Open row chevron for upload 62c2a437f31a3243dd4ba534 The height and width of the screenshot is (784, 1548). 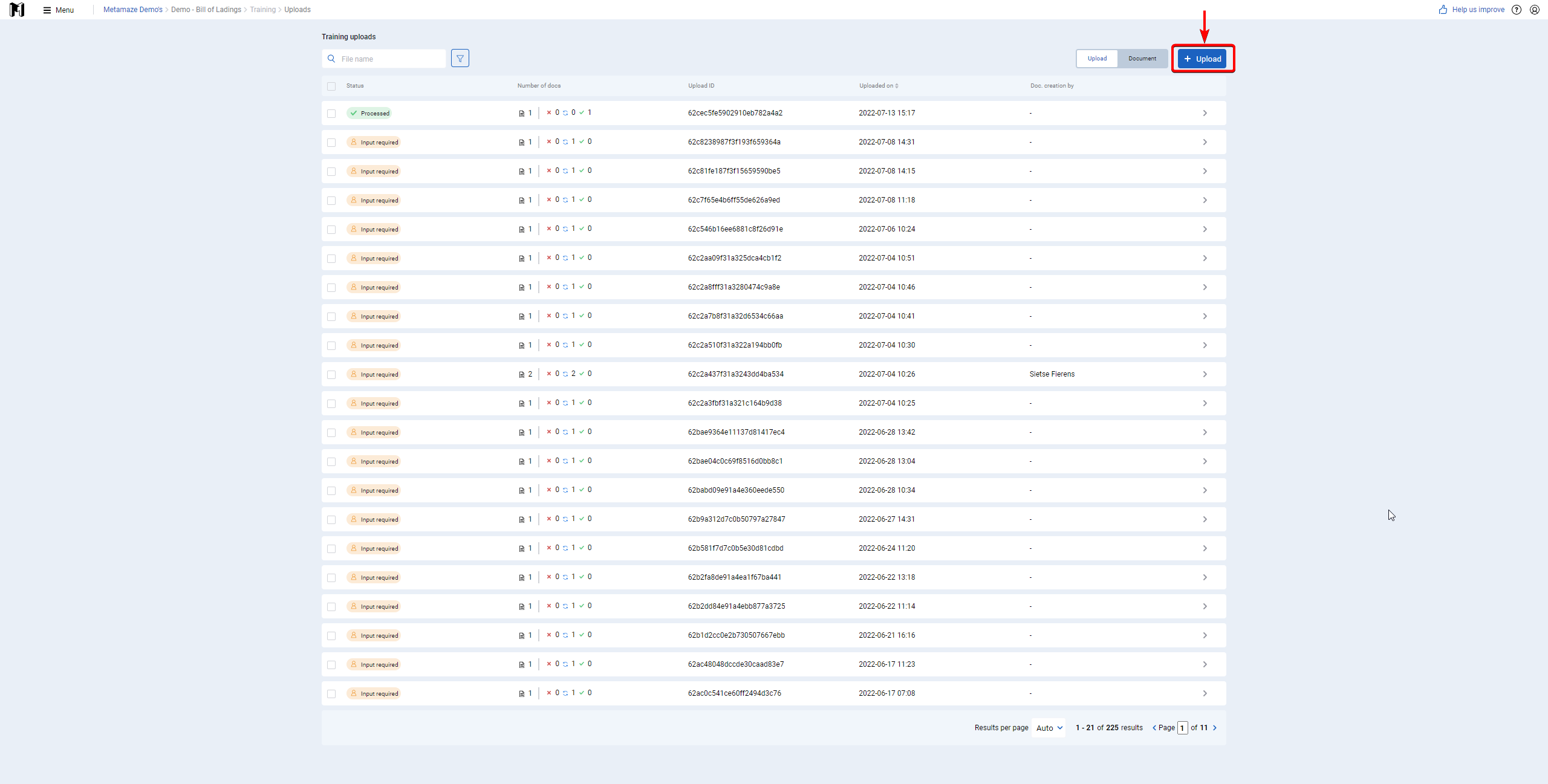[1205, 374]
